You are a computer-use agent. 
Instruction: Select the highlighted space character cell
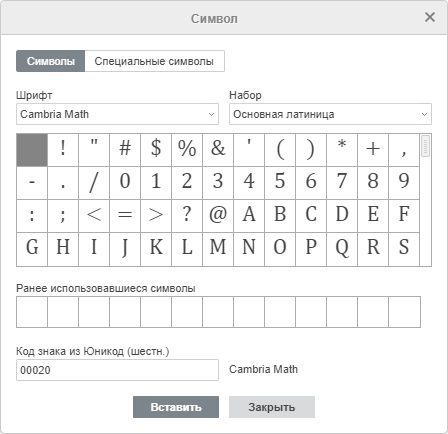point(32,150)
